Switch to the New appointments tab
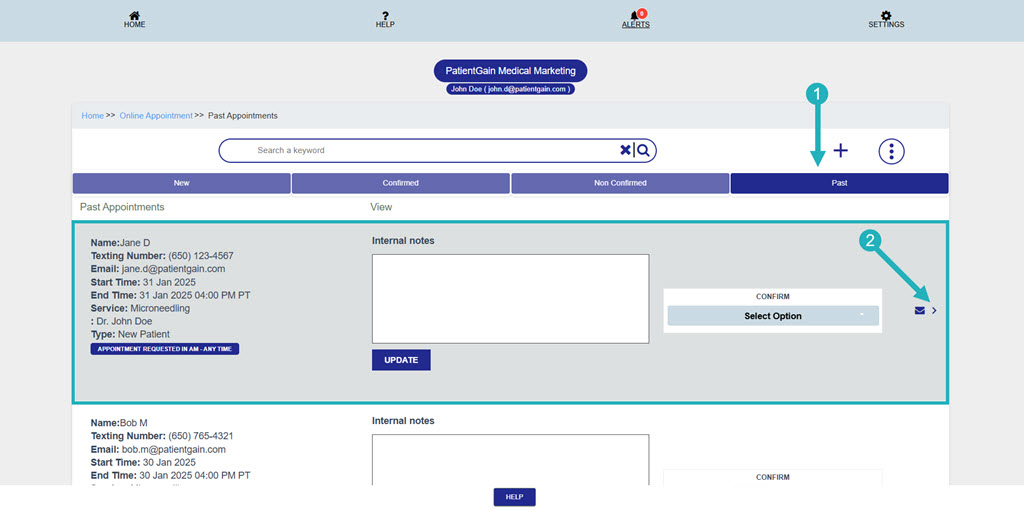The width and height of the screenshot is (1024, 510). click(x=181, y=183)
